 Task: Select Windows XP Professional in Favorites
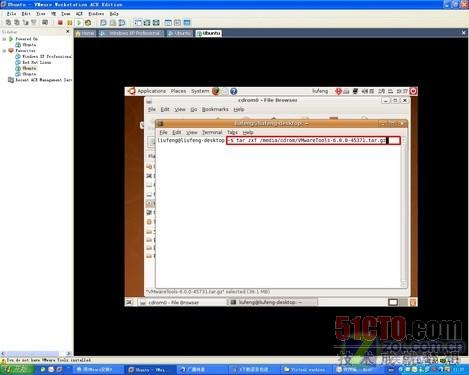pos(47,56)
